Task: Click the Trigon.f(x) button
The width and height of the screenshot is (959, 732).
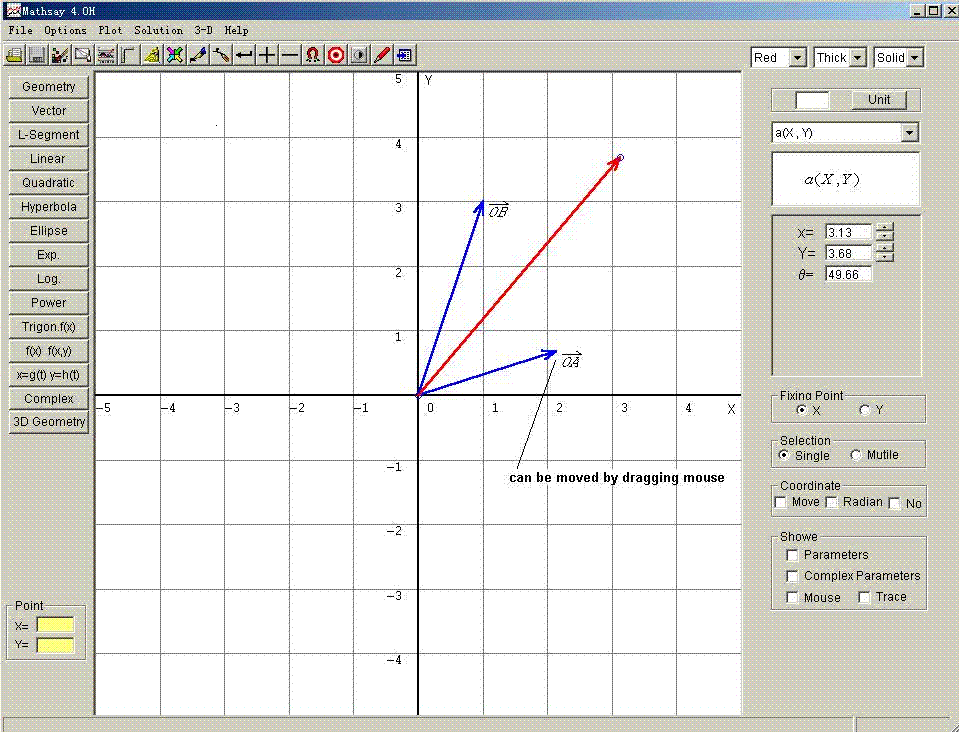Action: point(49,327)
